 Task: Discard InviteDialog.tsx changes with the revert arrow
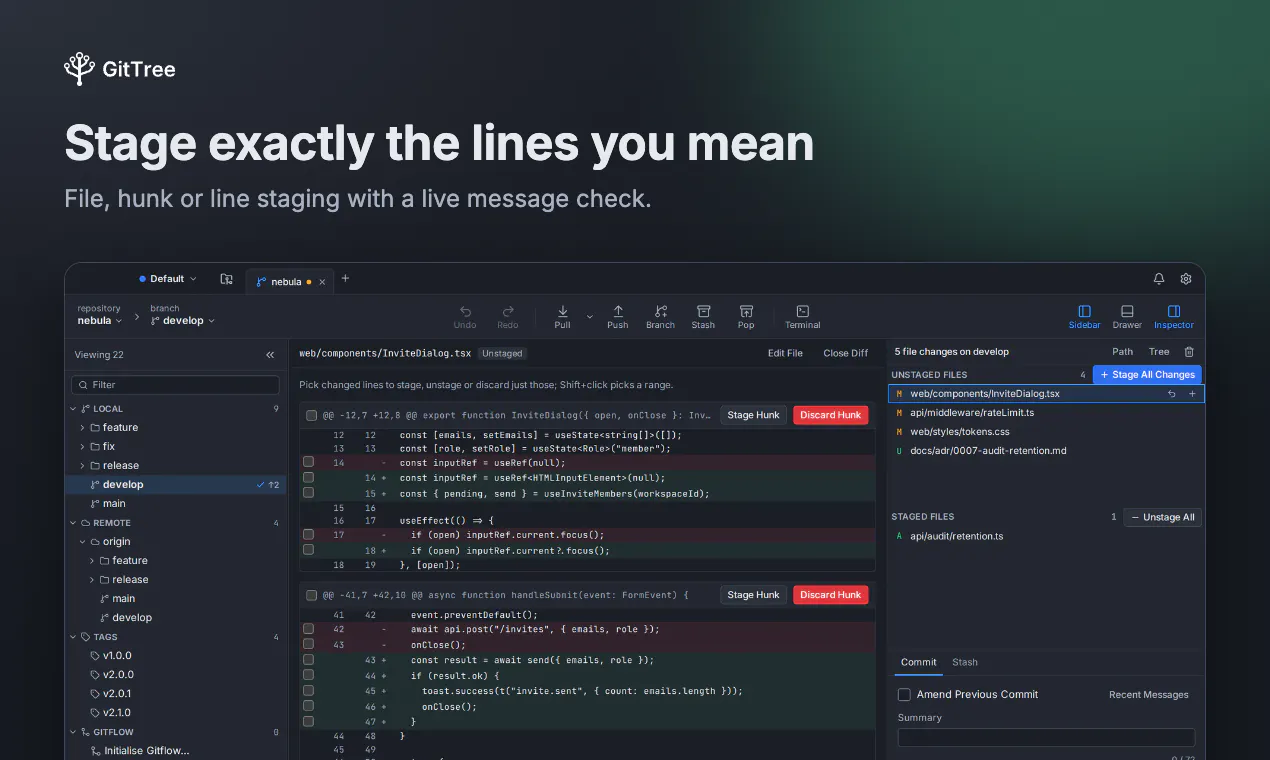point(1172,394)
